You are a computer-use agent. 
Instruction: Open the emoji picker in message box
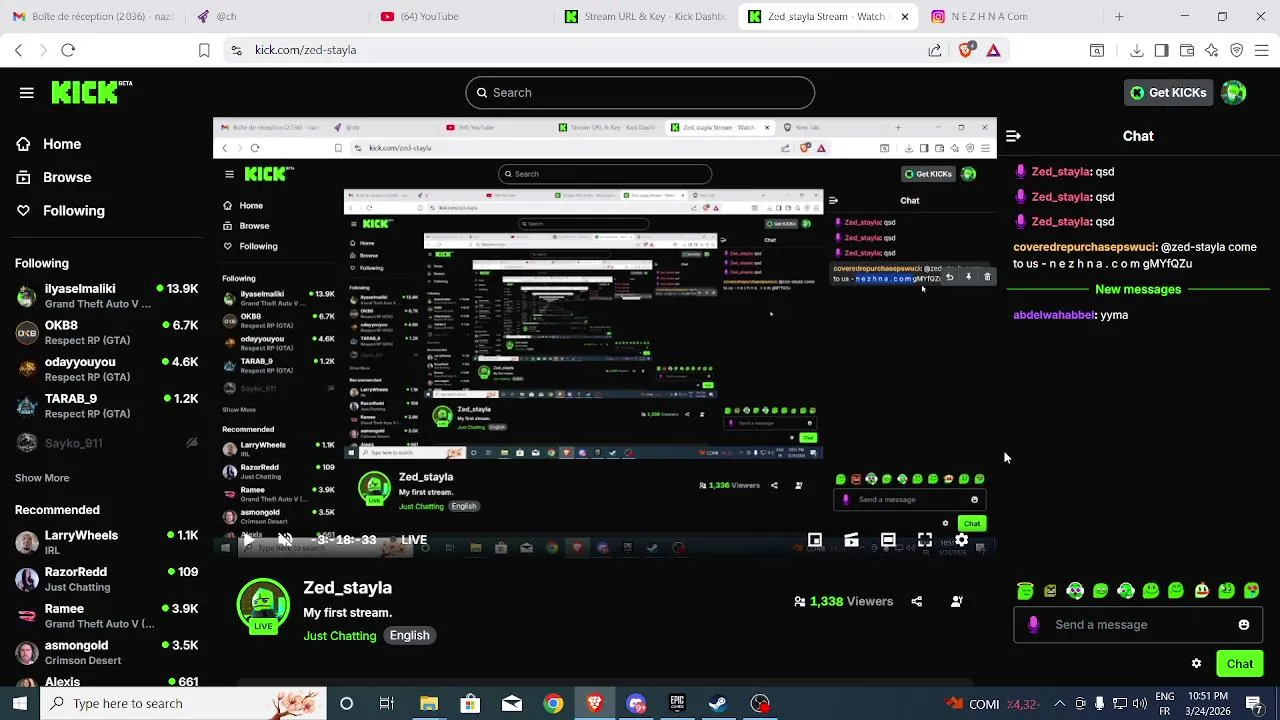[1243, 625]
